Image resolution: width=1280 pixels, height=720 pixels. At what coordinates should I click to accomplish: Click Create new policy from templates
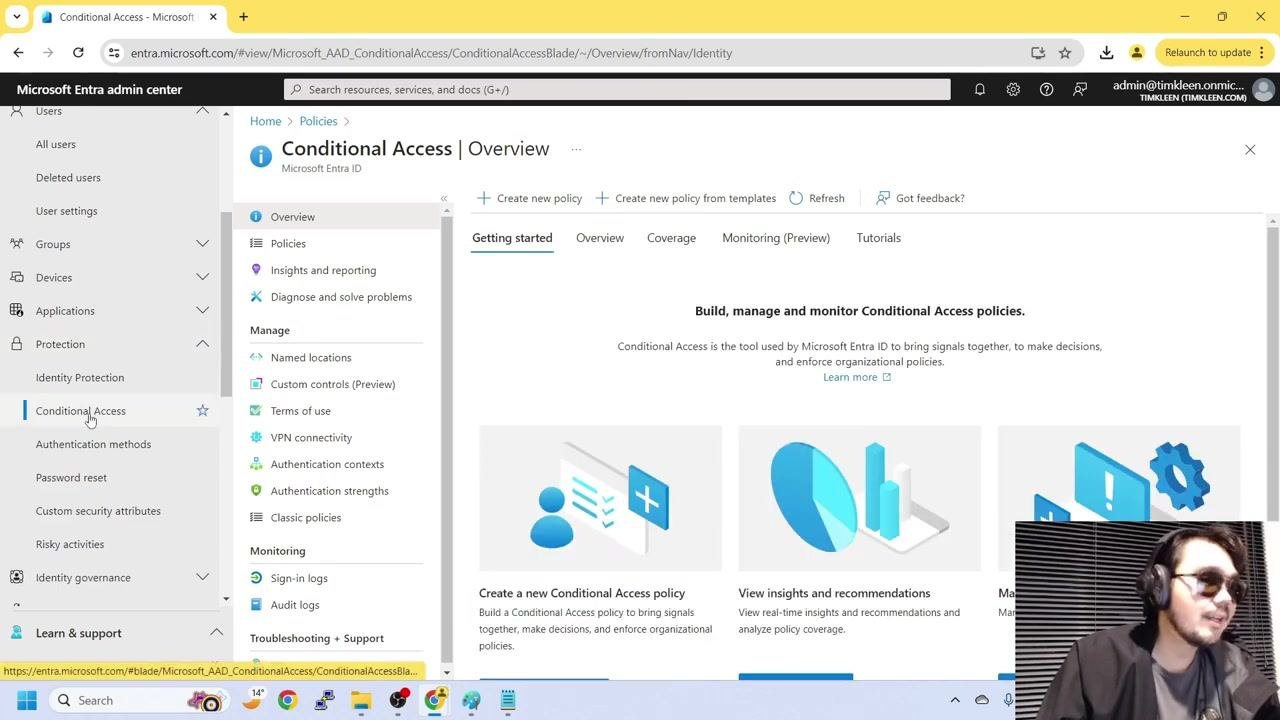[x=686, y=198]
